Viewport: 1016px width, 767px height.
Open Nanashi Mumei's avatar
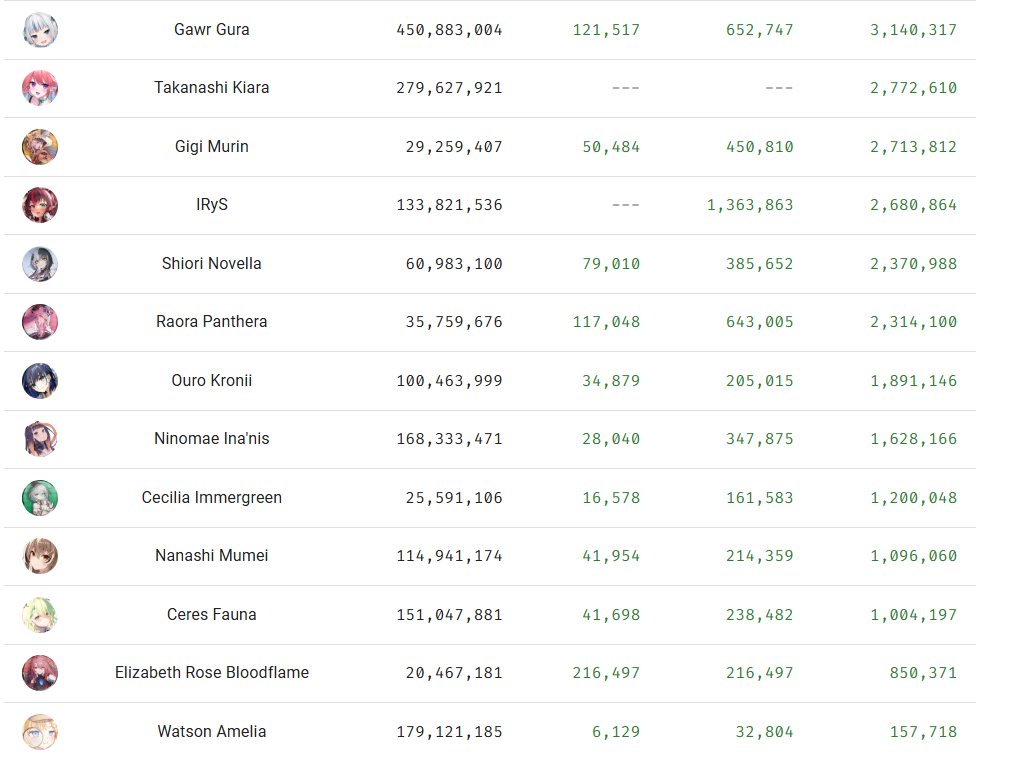(40, 556)
